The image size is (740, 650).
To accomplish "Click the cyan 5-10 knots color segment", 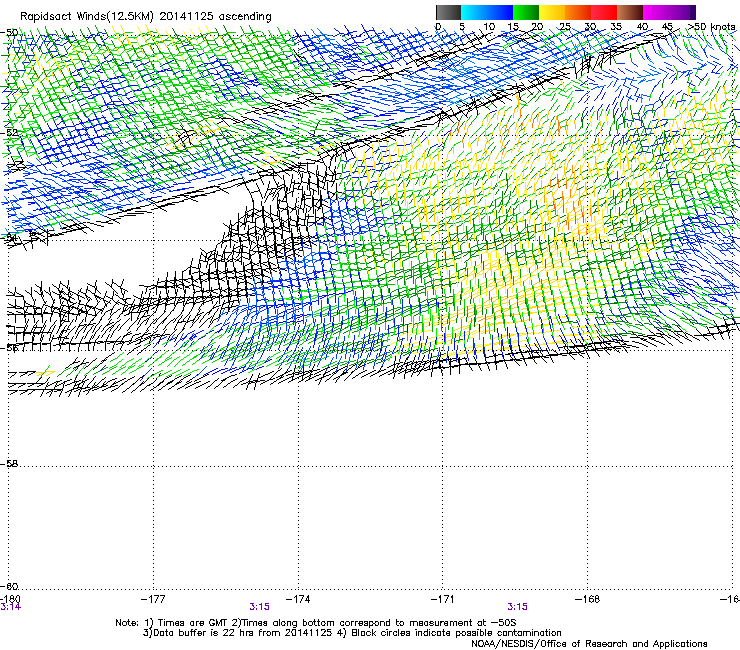I will click(474, 12).
